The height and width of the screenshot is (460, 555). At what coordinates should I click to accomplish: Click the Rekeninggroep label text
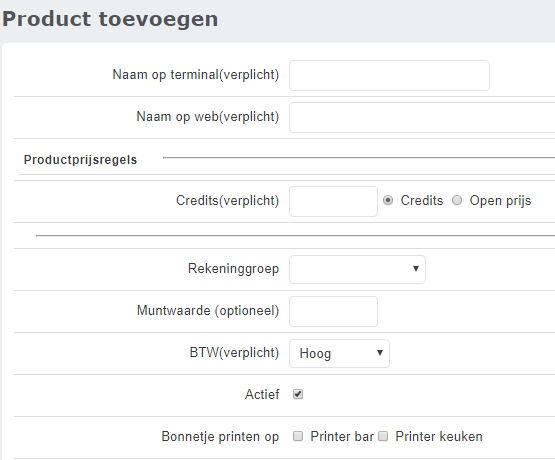(x=233, y=269)
